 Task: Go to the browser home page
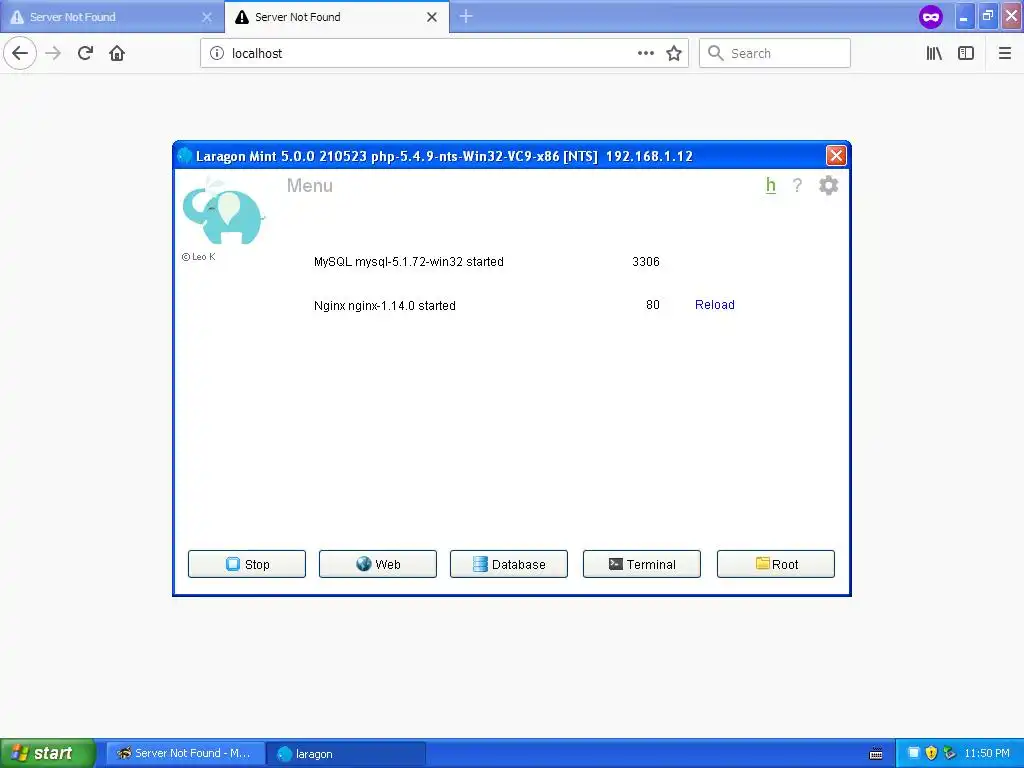117,54
